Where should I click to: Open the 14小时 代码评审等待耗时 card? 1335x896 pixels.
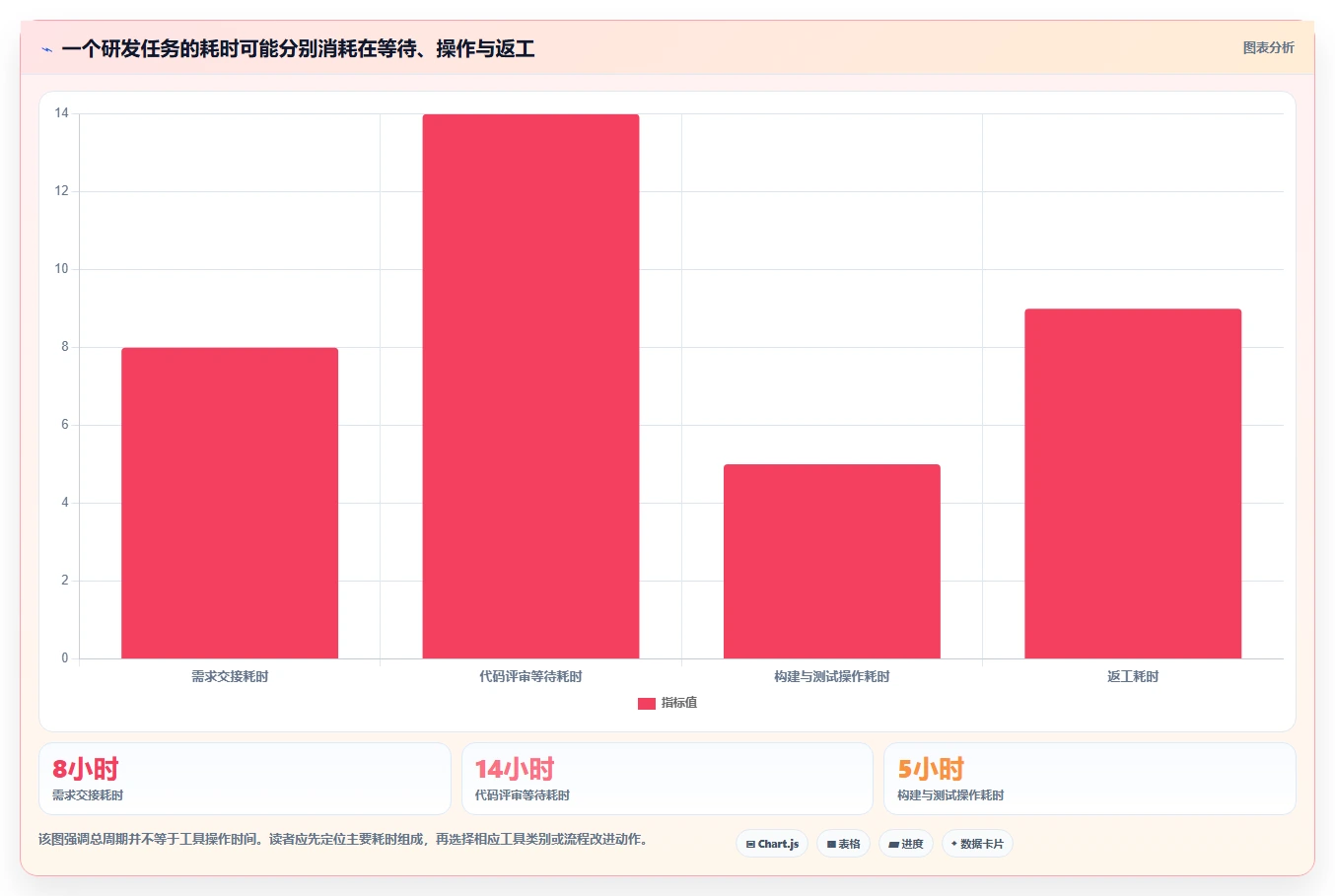point(667,779)
